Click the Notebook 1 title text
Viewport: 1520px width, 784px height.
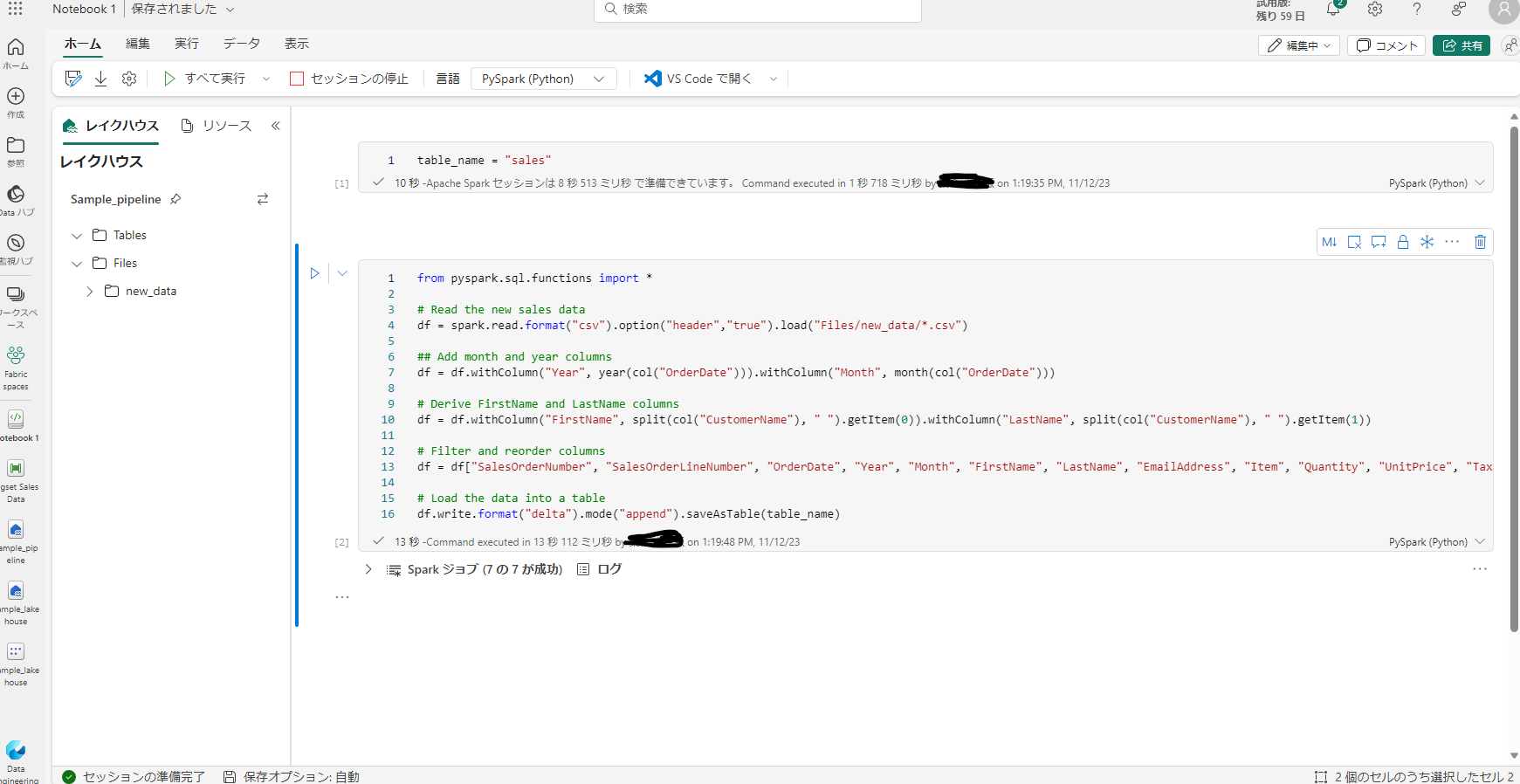pyautogui.click(x=84, y=10)
